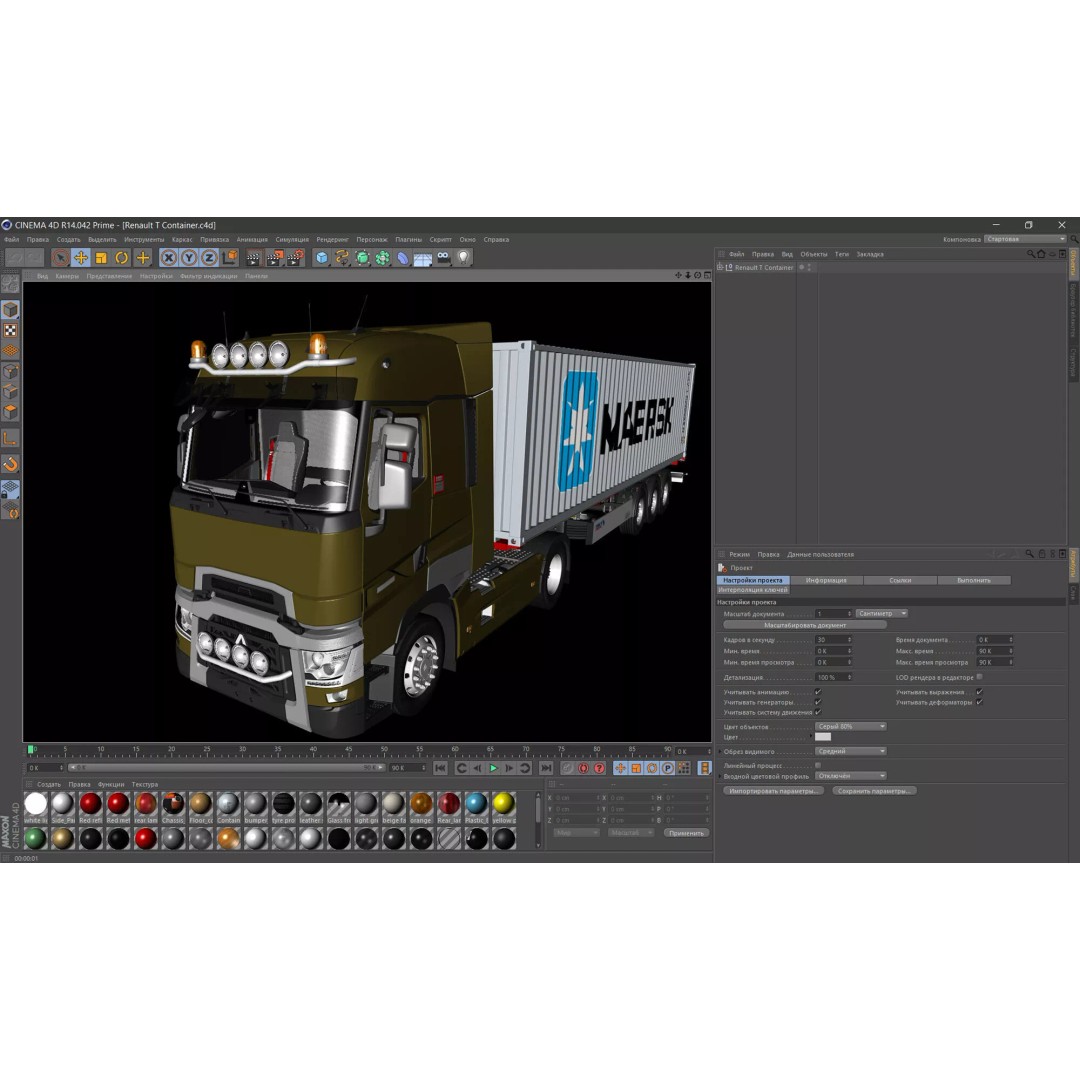Expand the Renault T Container object tree

pyautogui.click(x=720, y=267)
